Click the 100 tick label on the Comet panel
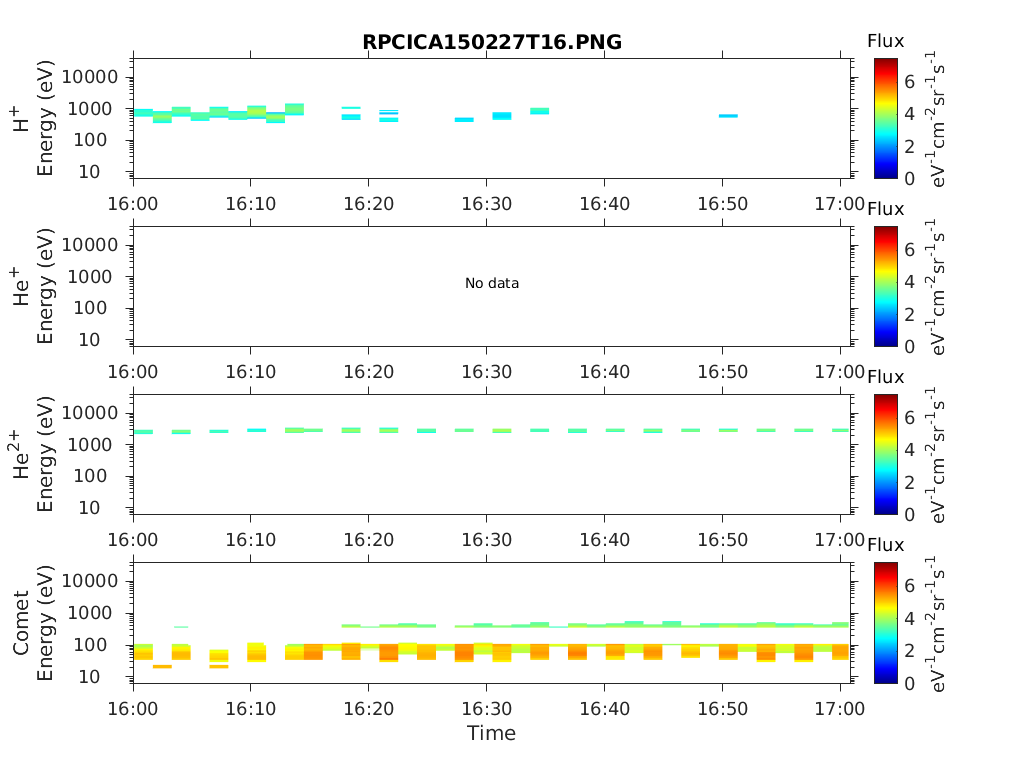Viewport: 1024px width, 768px height. tap(90, 645)
